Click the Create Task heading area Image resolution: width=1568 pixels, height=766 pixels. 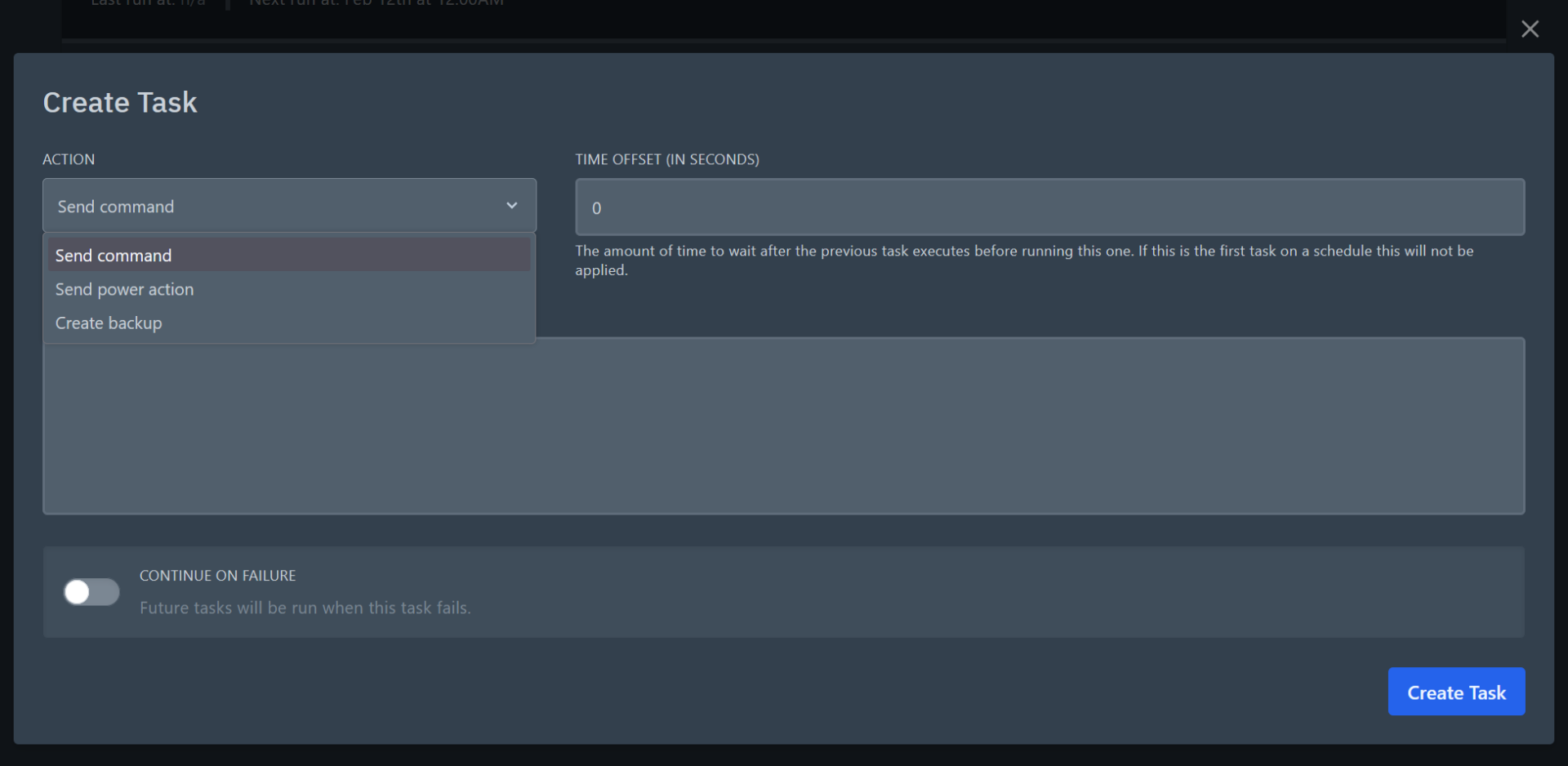[120, 102]
